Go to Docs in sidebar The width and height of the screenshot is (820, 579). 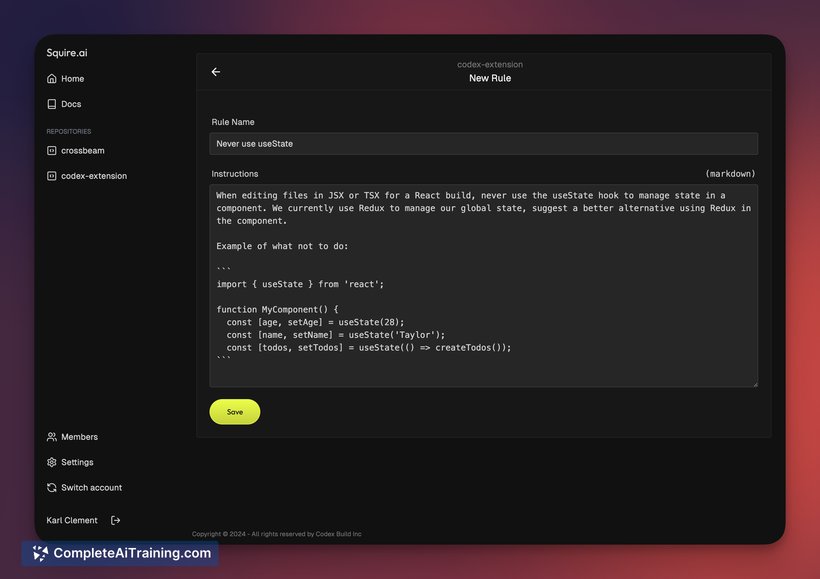(x=64, y=104)
